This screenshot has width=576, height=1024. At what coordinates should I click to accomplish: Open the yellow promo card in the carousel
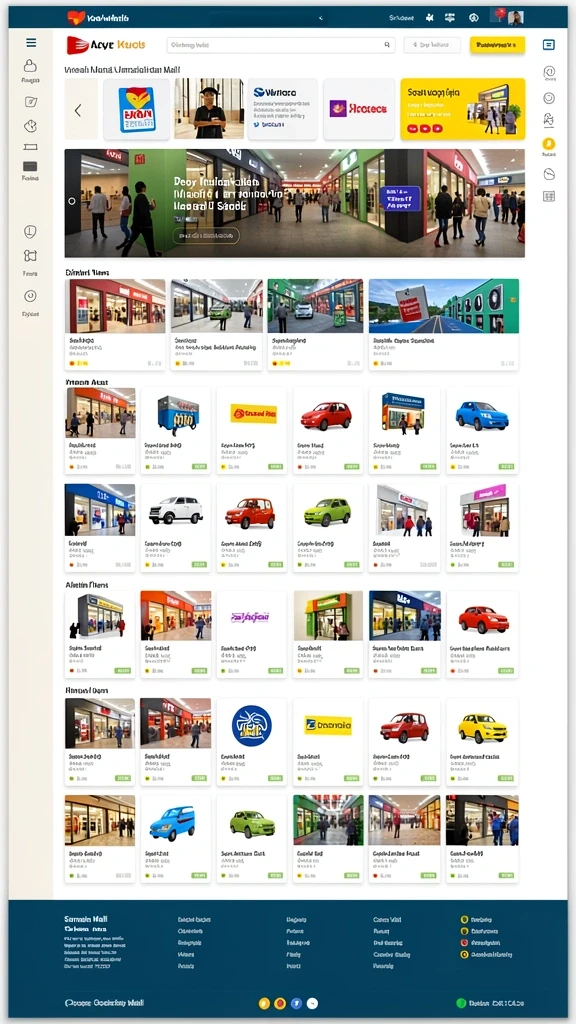click(x=462, y=109)
